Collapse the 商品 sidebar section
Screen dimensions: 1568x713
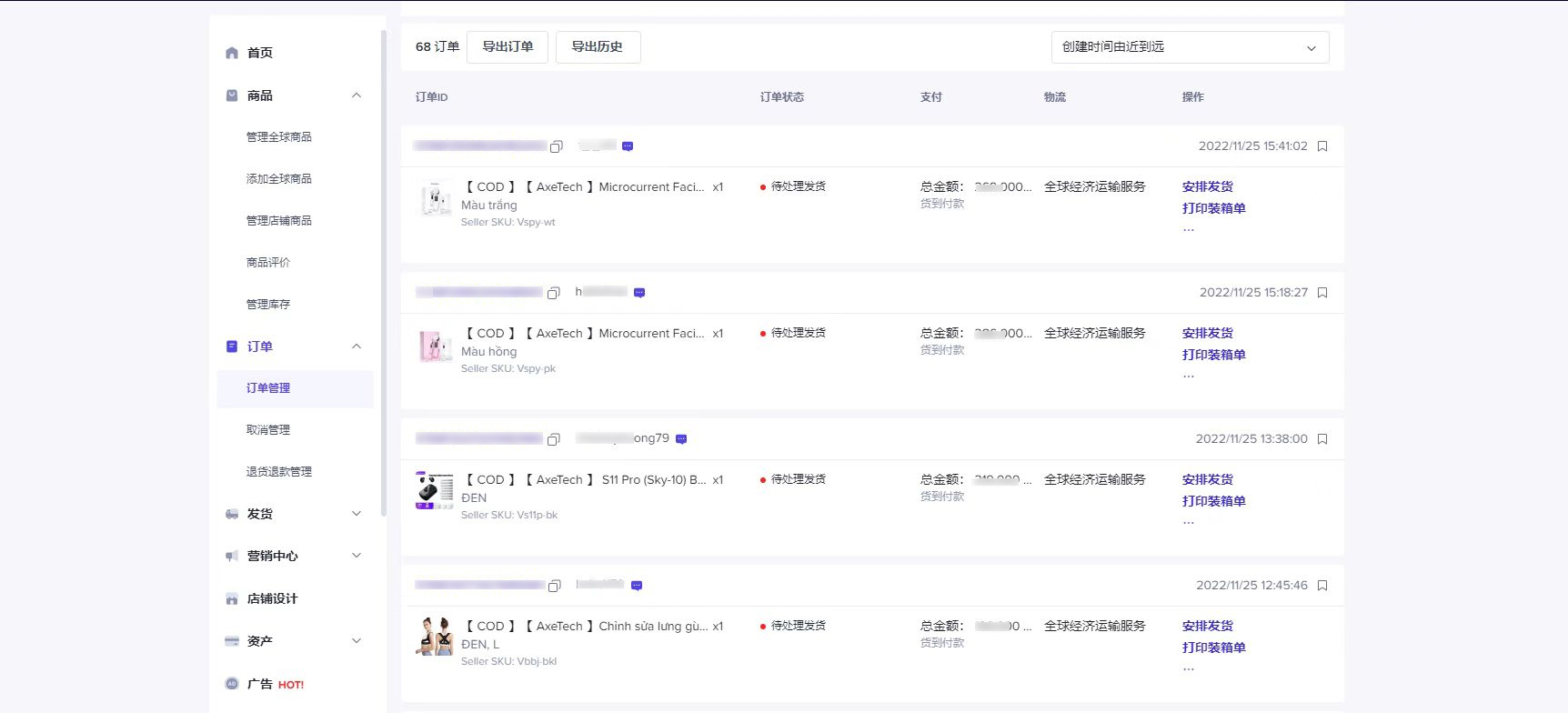tap(357, 95)
